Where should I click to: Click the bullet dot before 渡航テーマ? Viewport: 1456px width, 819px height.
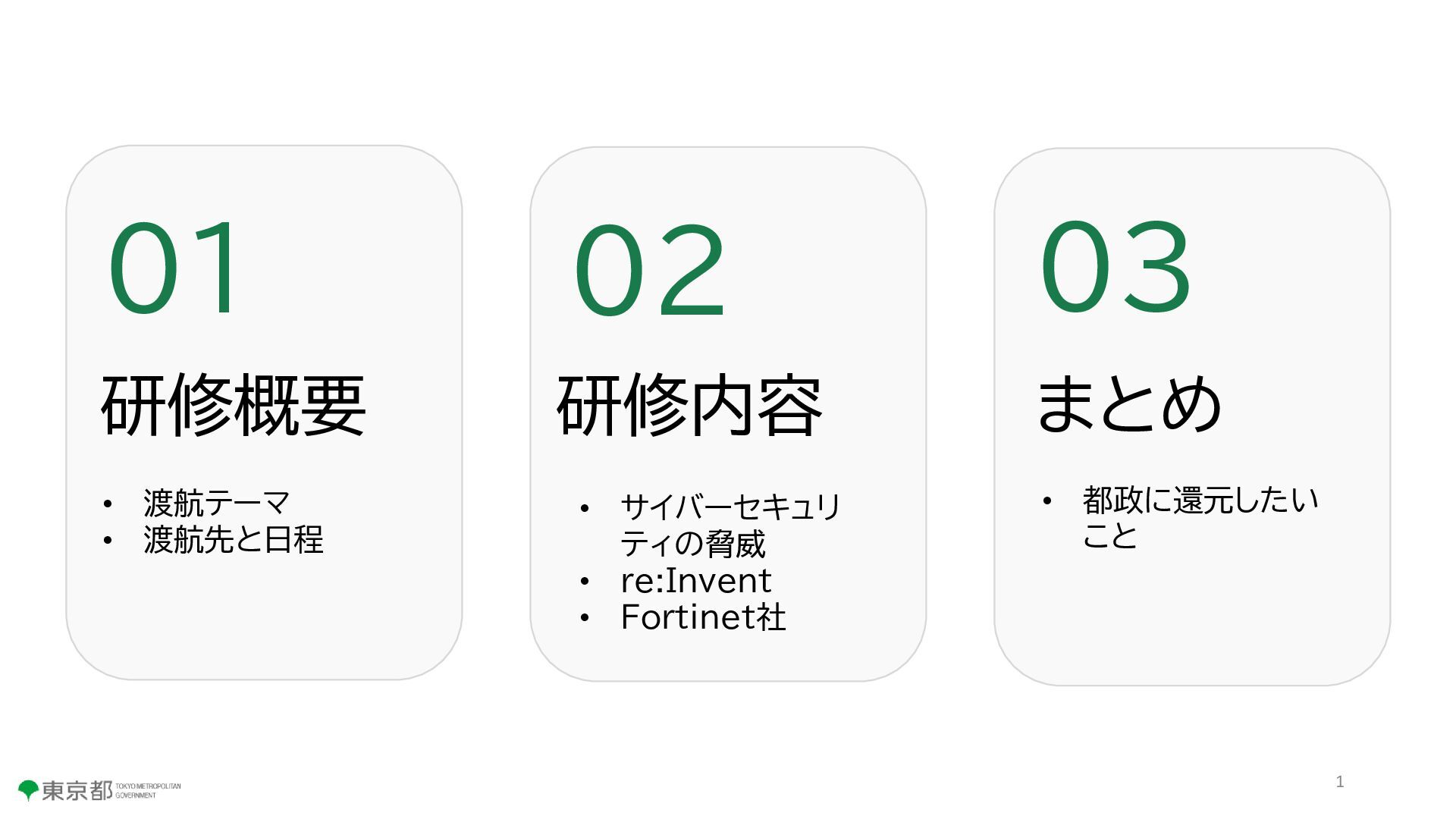coord(108,504)
